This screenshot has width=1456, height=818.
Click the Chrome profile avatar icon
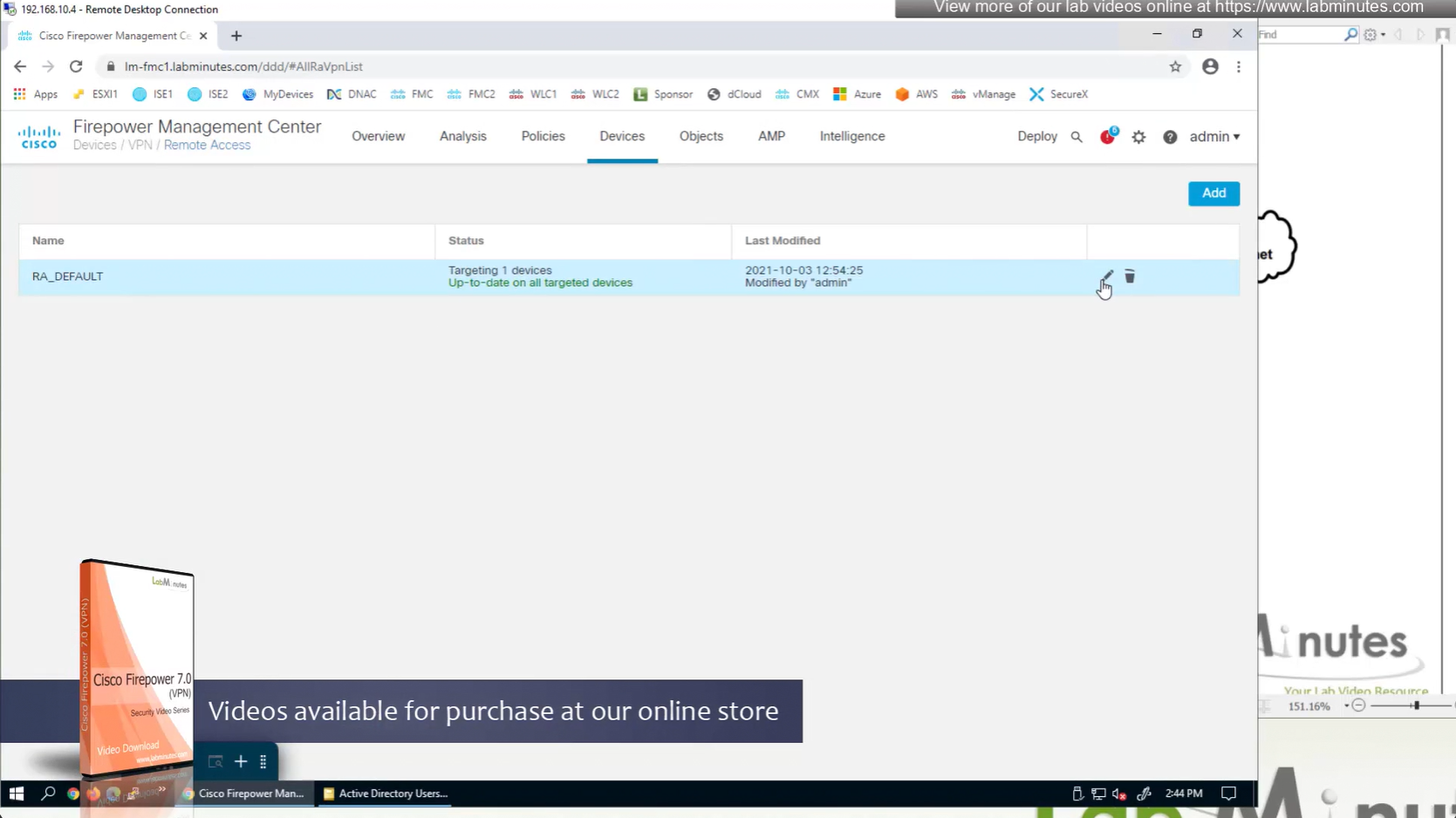1210,66
